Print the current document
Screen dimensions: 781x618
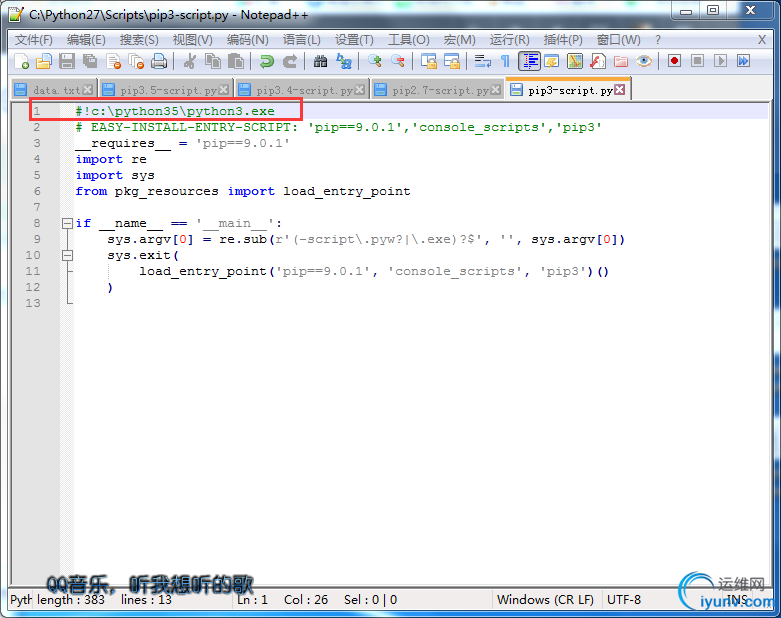pos(159,61)
